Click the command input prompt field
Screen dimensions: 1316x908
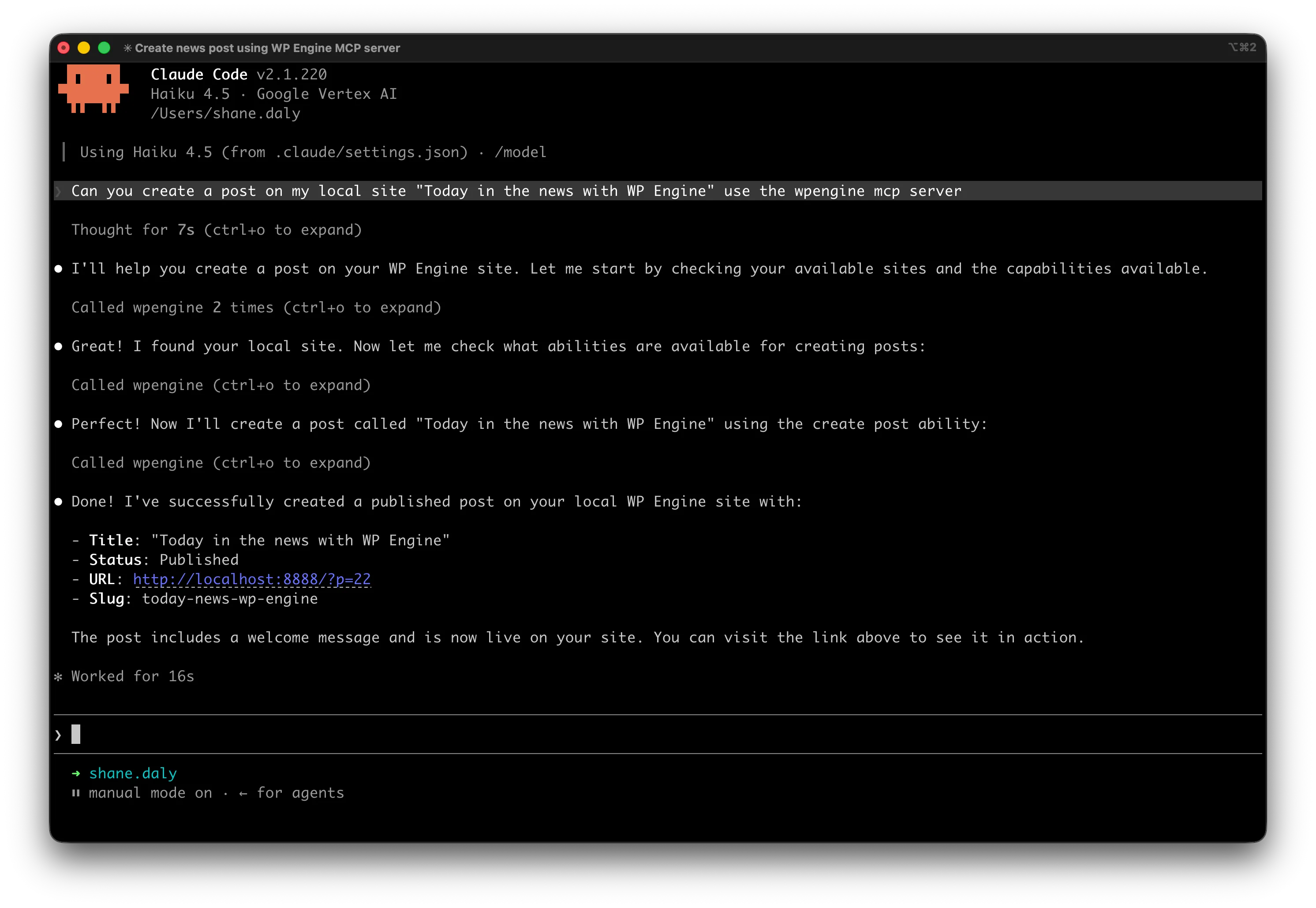click(658, 735)
